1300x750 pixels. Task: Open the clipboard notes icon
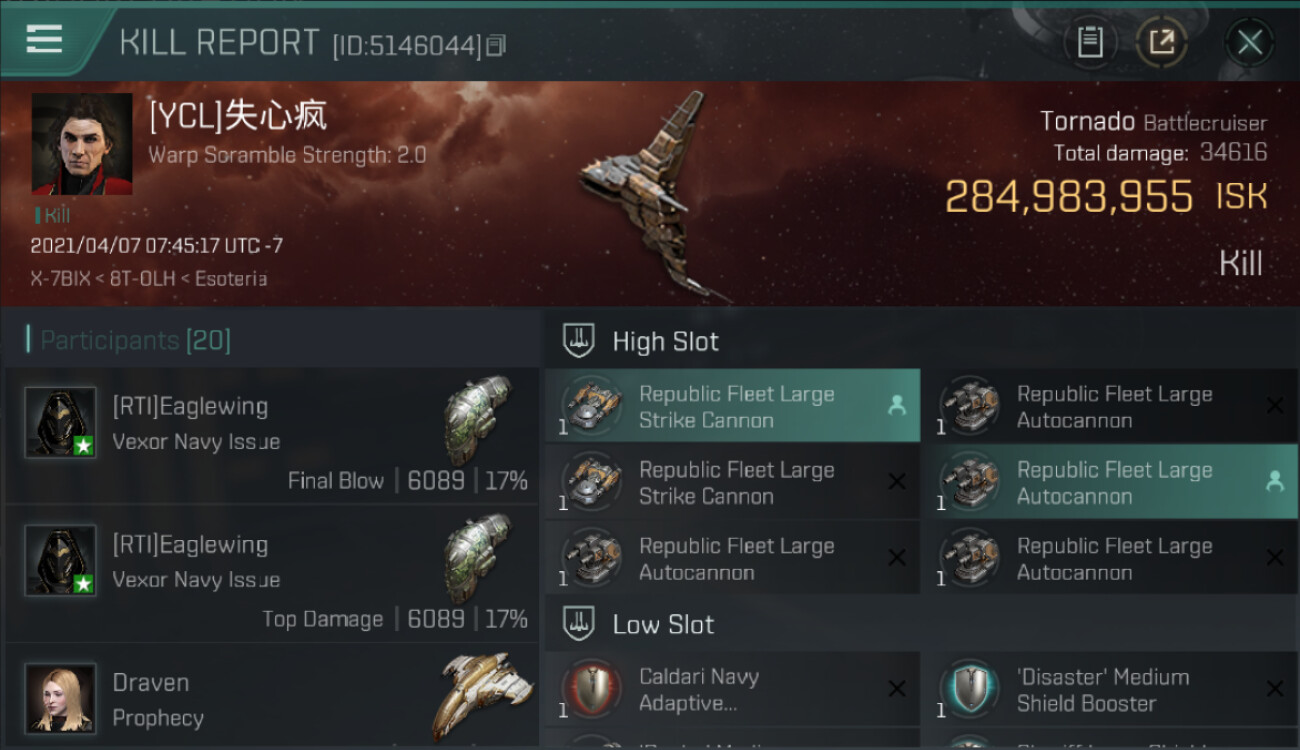coord(1090,42)
